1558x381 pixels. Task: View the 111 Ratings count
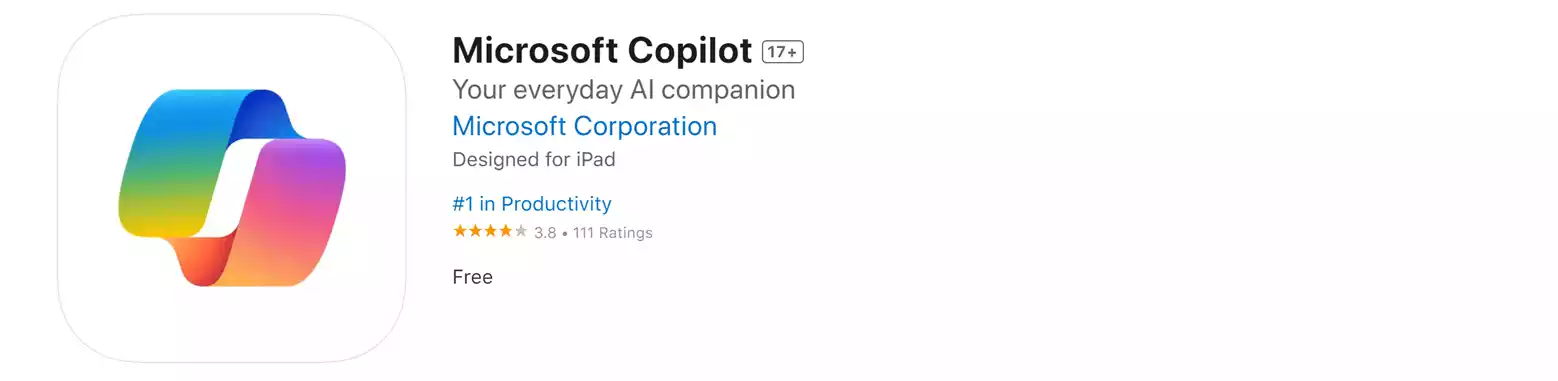[x=613, y=233]
